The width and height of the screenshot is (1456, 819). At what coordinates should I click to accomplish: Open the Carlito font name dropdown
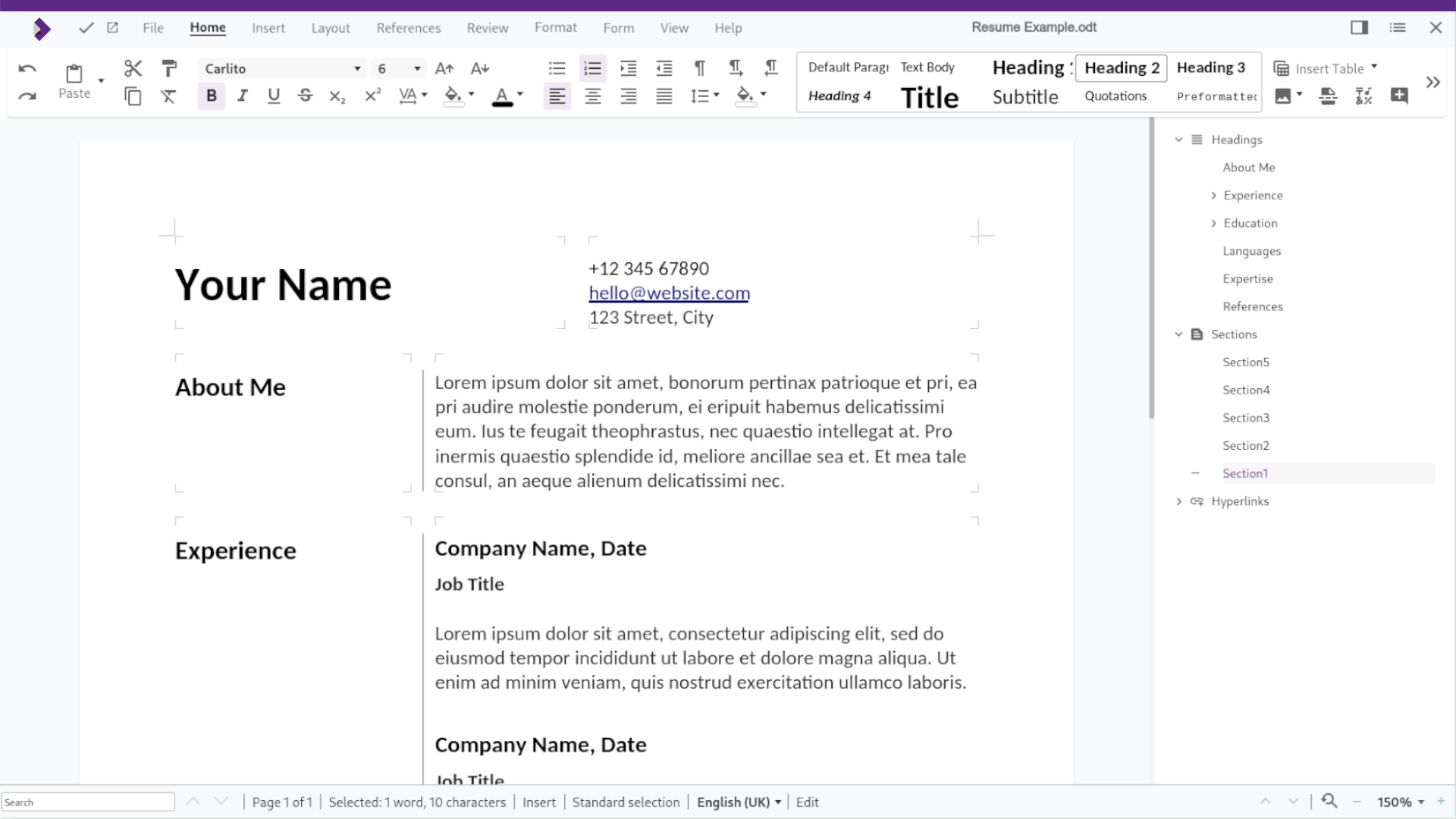point(357,69)
